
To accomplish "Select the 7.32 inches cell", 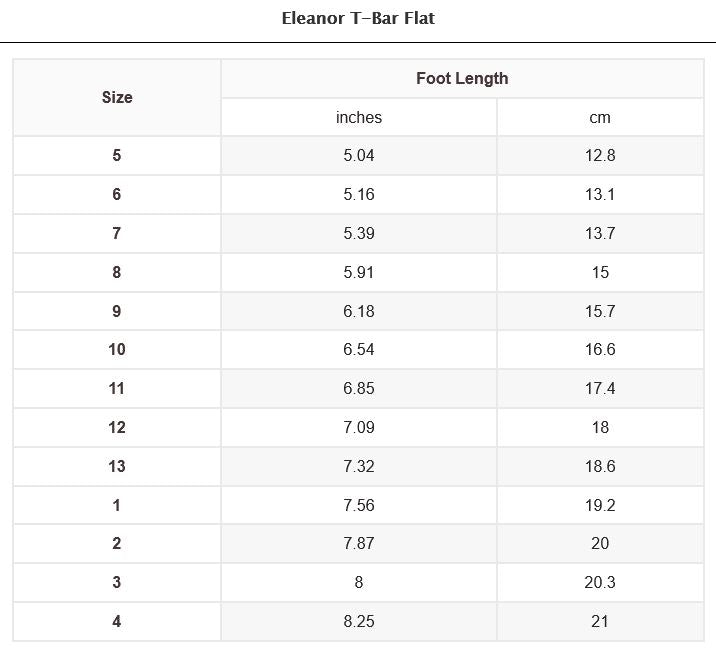I will pos(359,466).
